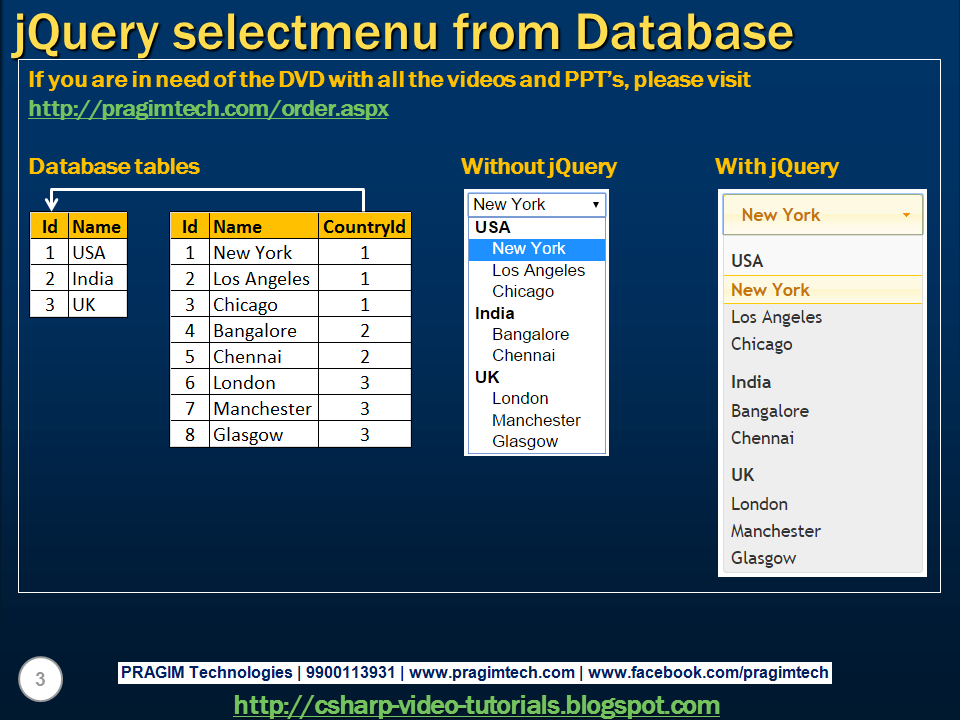Screen dimensions: 960x720
Task: Select Manchester in the plain dropdown list
Action: tap(537, 420)
